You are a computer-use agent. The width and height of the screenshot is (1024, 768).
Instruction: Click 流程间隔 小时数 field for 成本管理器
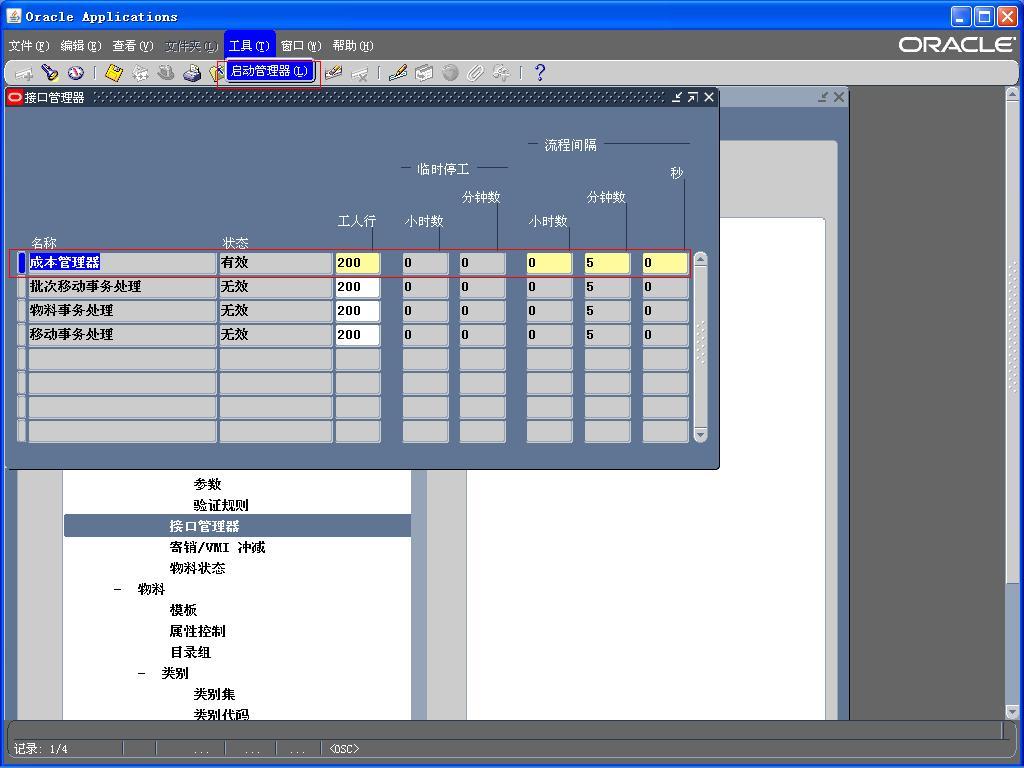coord(549,263)
